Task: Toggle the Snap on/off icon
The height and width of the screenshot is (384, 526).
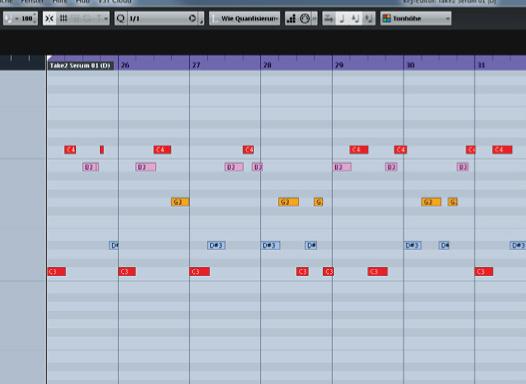Action: pyautogui.click(x=50, y=18)
